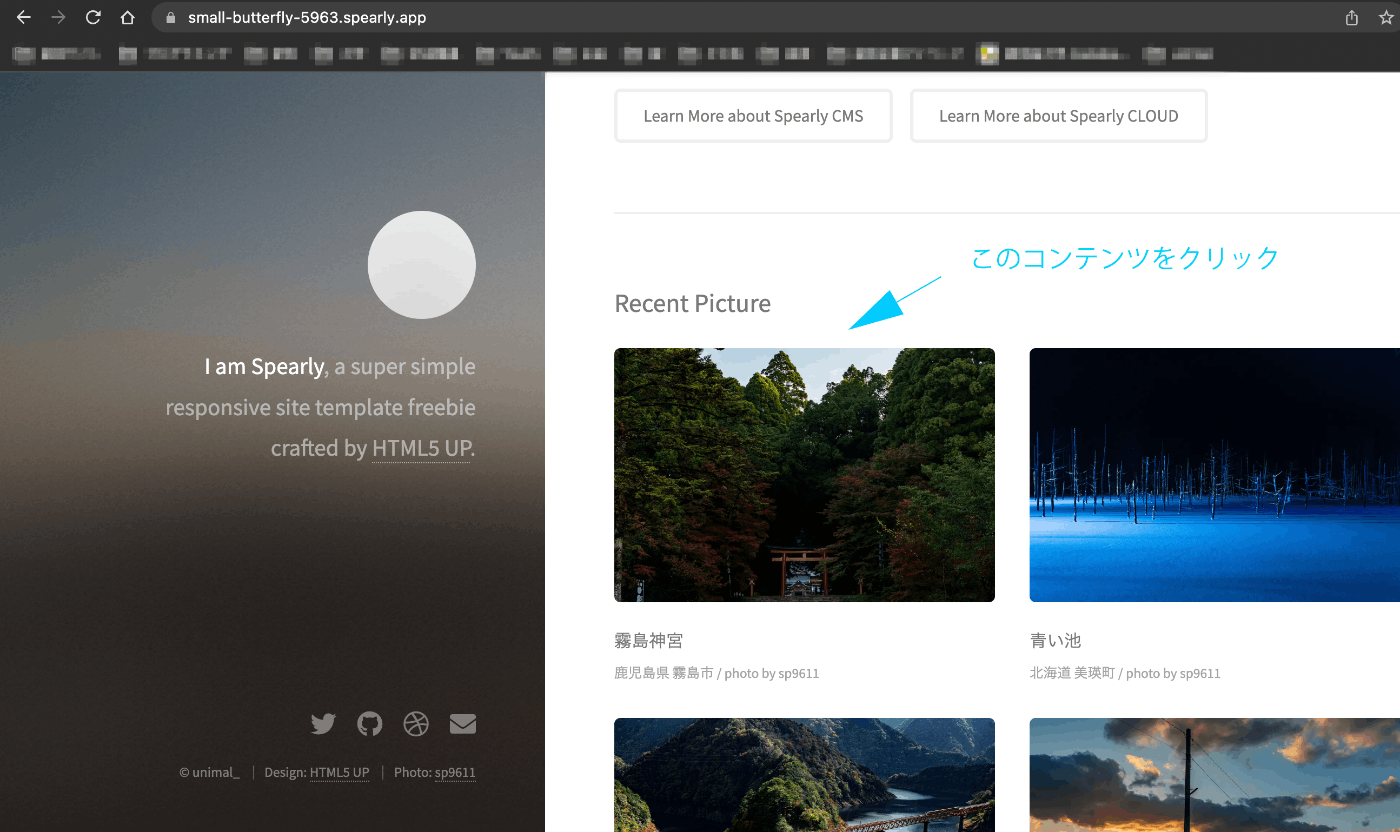Open the browser home page icon

127,18
